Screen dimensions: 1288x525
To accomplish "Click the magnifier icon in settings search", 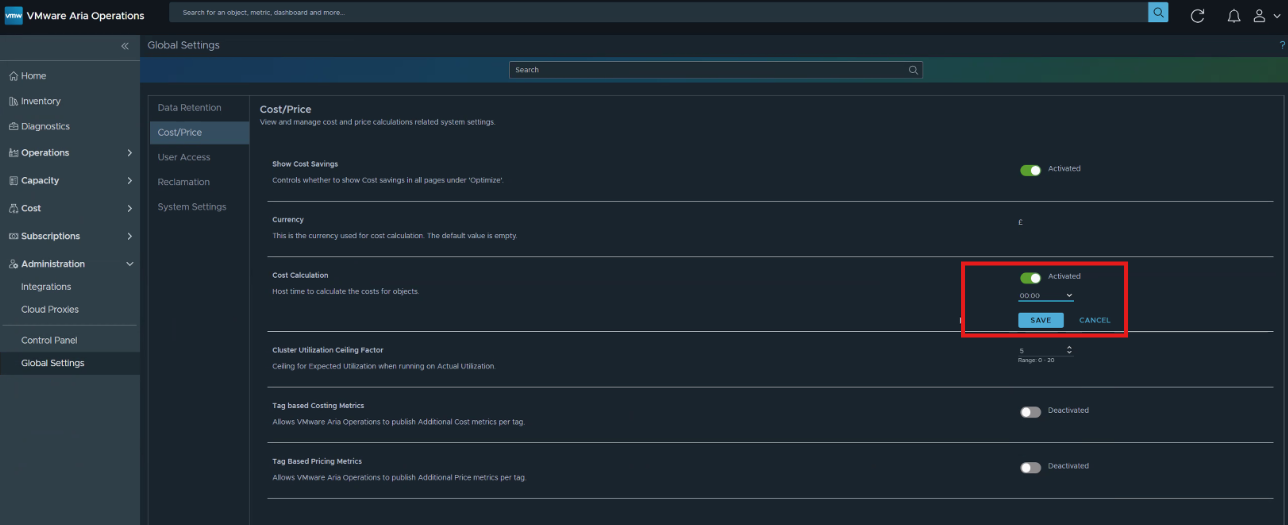I will click(913, 70).
